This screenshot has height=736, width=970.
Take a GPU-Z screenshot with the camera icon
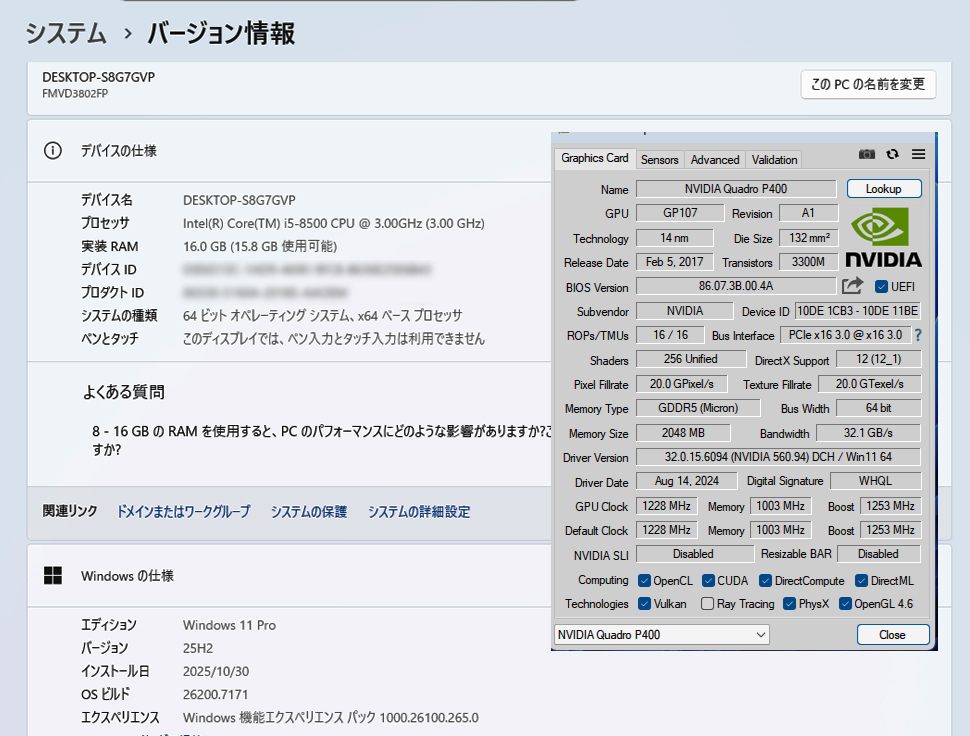(x=867, y=154)
